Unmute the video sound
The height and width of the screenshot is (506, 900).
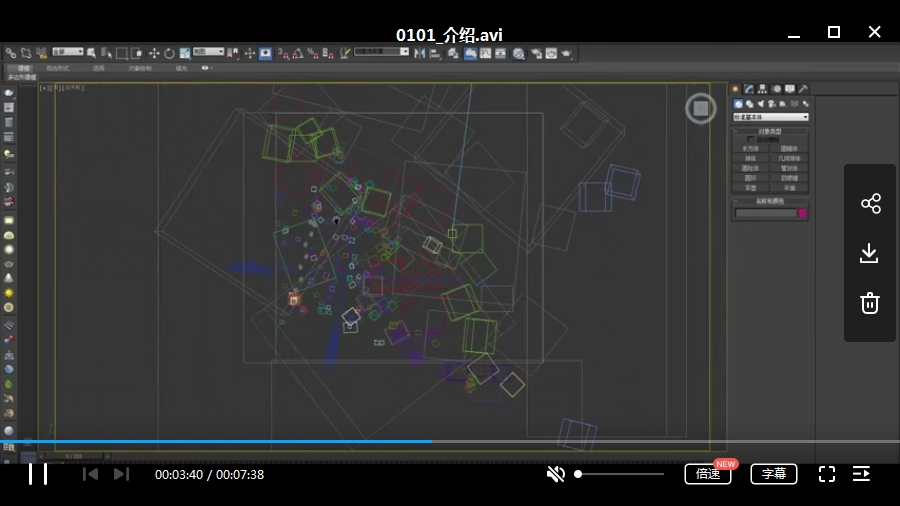(x=556, y=474)
